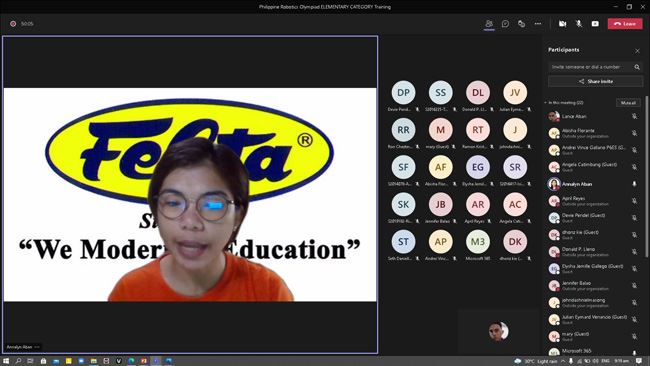Open the Windows Start menu
This screenshot has width=650, height=366.
(6, 361)
